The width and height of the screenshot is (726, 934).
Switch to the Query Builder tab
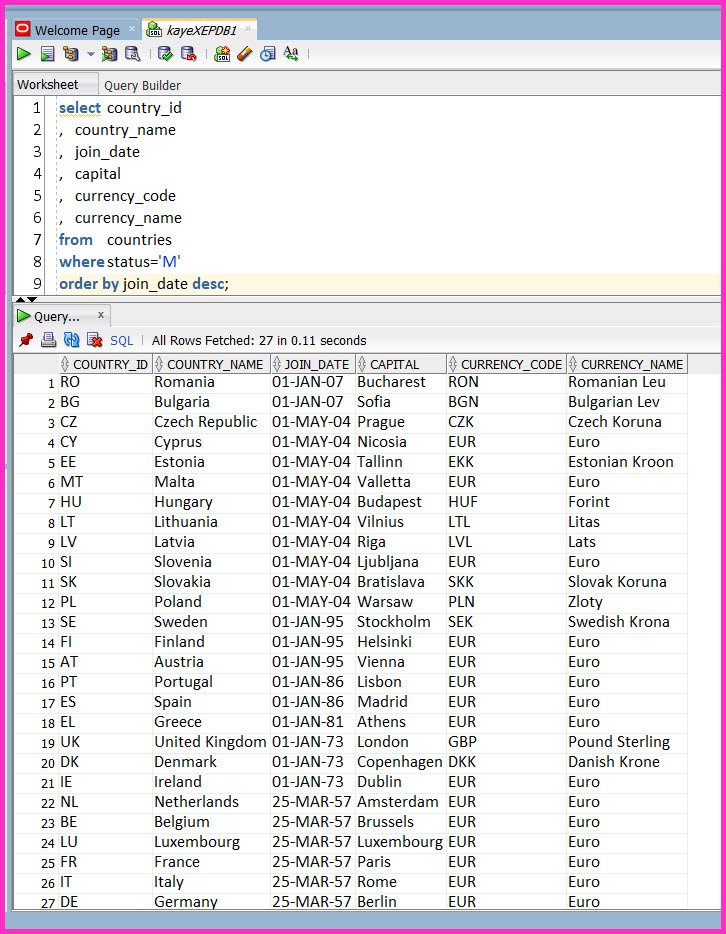pyautogui.click(x=142, y=85)
